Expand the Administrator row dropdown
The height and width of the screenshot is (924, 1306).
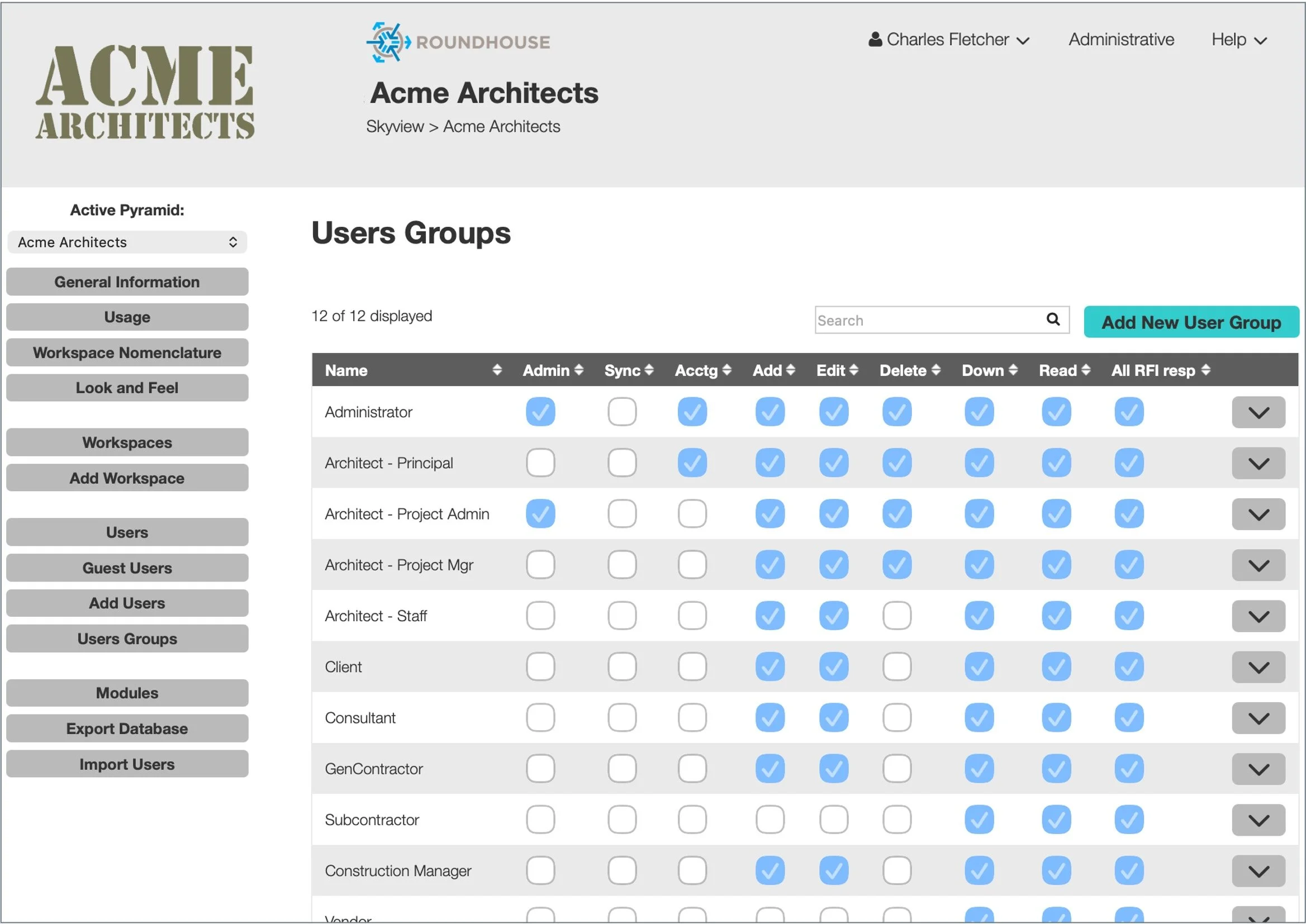[1258, 412]
